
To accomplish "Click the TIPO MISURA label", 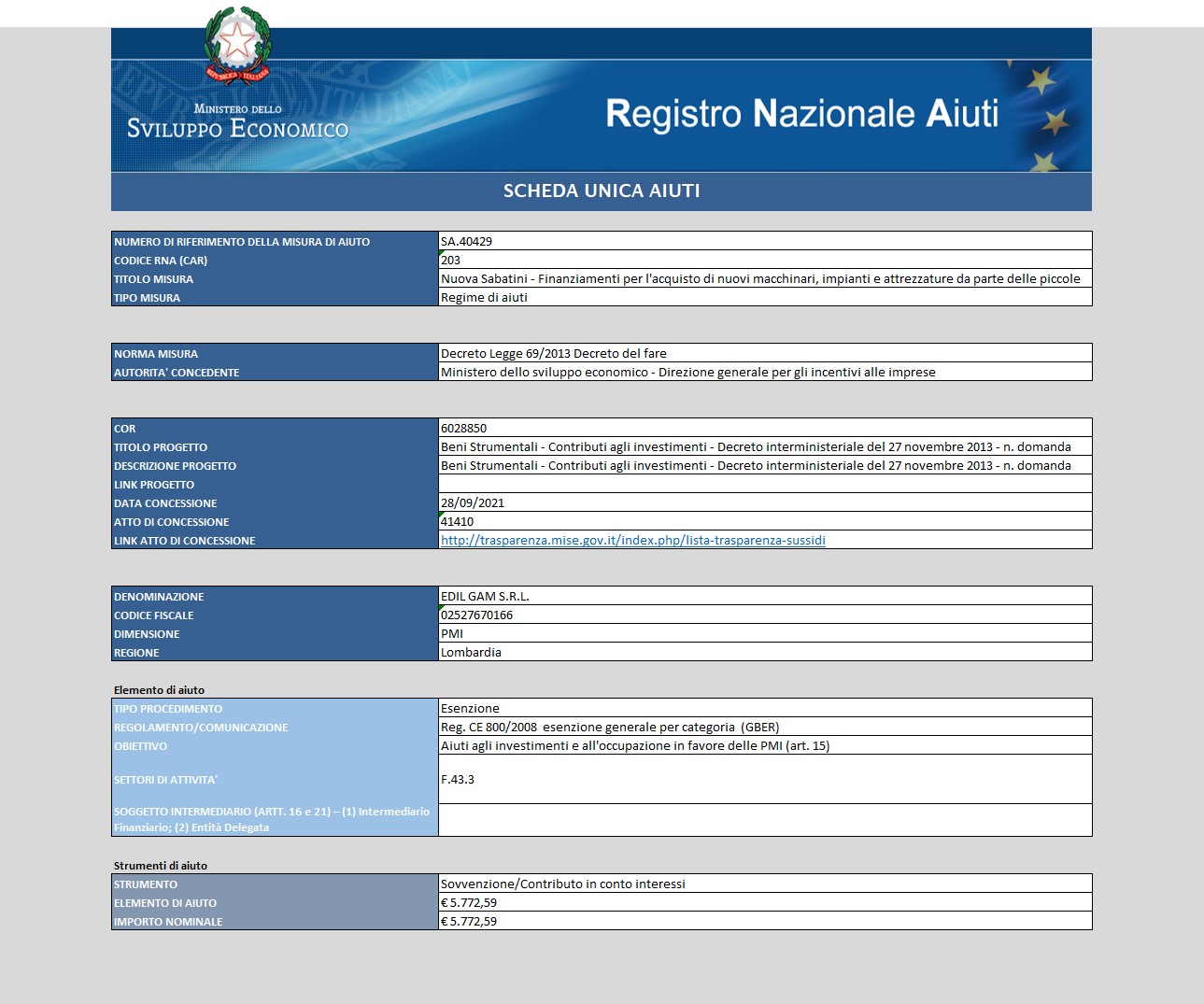I will click(147, 298).
